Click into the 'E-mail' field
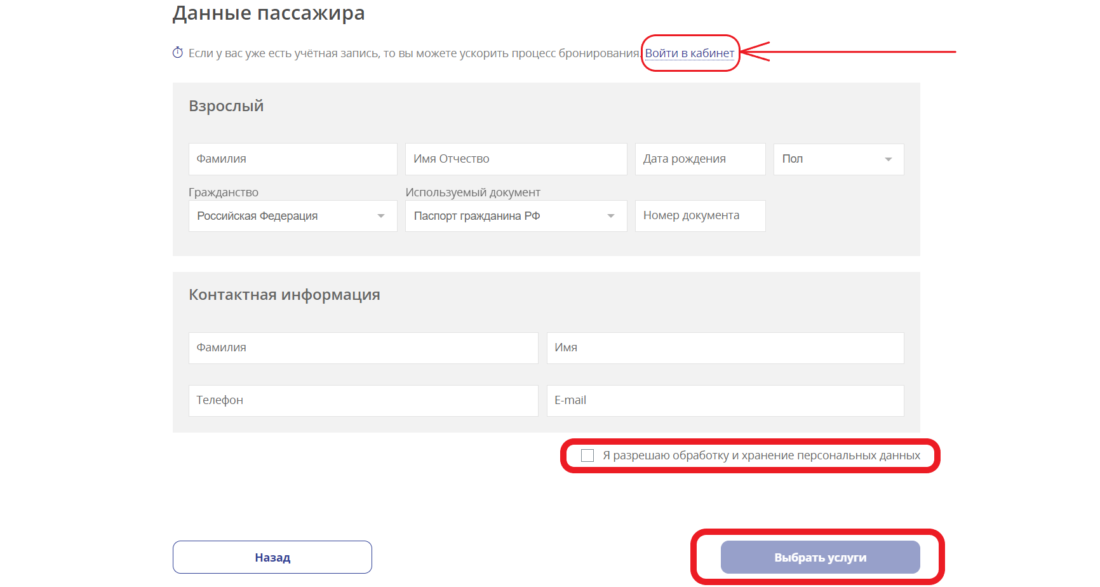 point(724,400)
